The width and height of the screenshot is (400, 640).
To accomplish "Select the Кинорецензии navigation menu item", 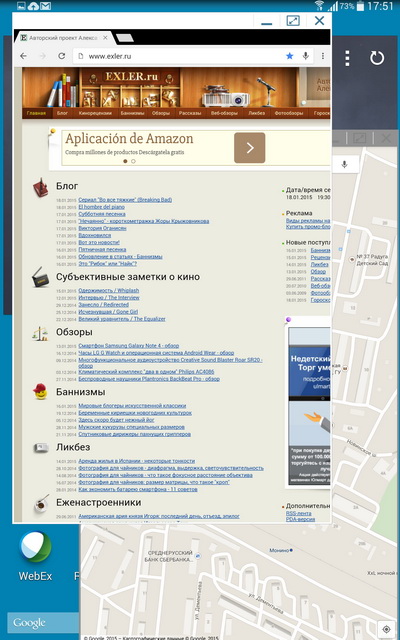I will pos(95,113).
